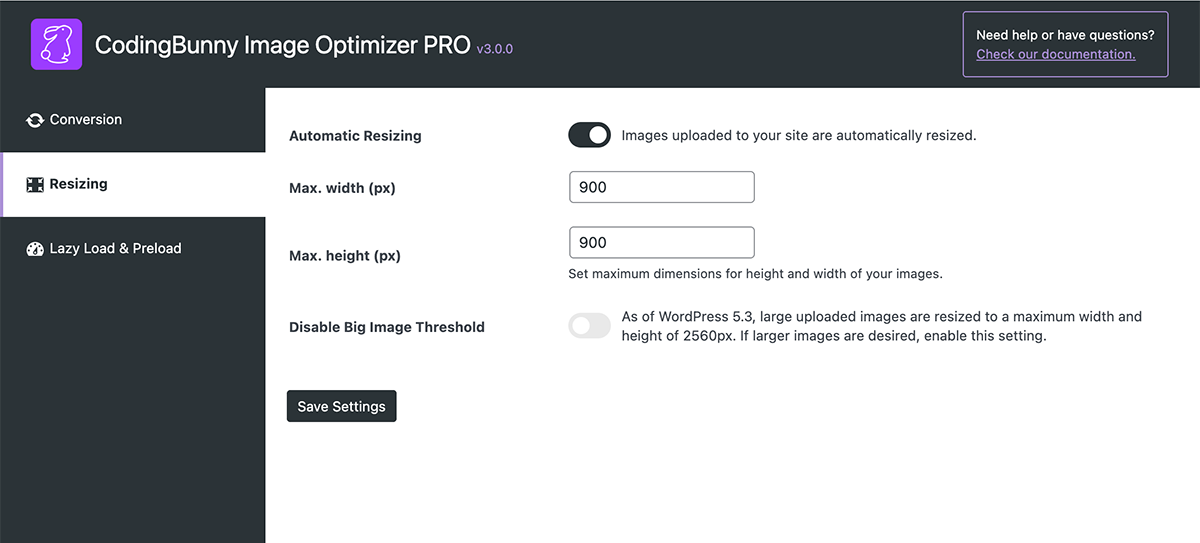The height and width of the screenshot is (543, 1200).
Task: Select the Resizing tab label
Action: click(x=78, y=185)
